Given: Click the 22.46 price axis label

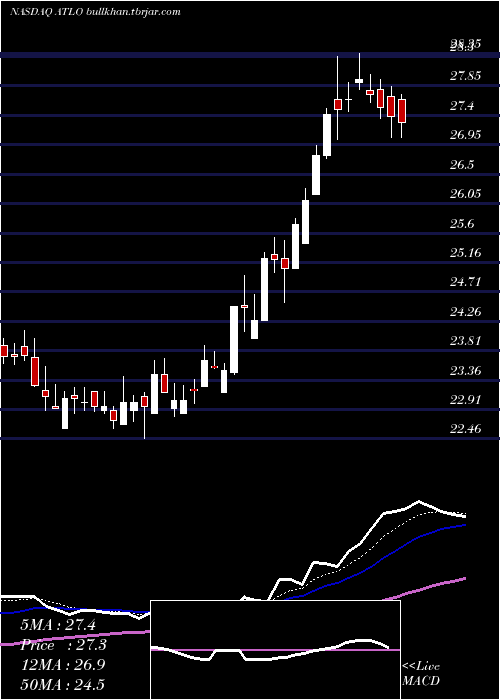Looking at the screenshot, I should tap(465, 429).
